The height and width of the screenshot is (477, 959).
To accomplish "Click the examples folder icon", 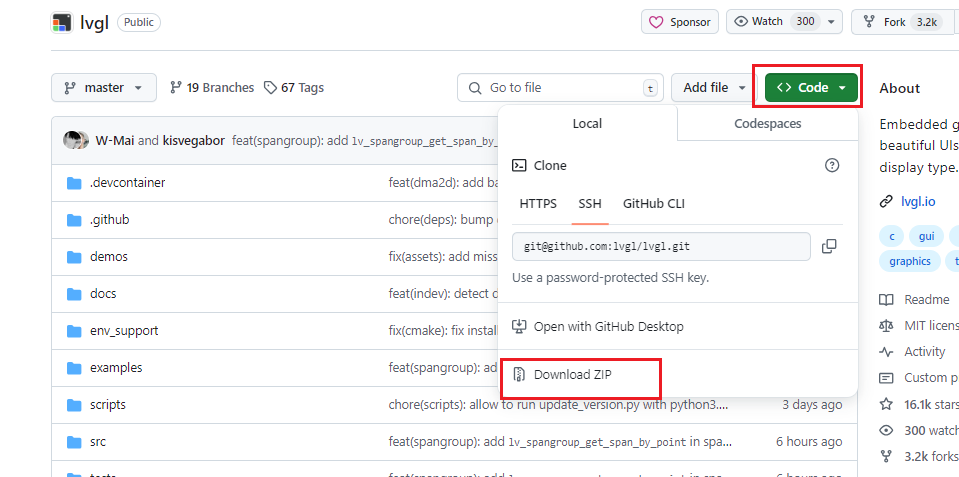I will (74, 368).
